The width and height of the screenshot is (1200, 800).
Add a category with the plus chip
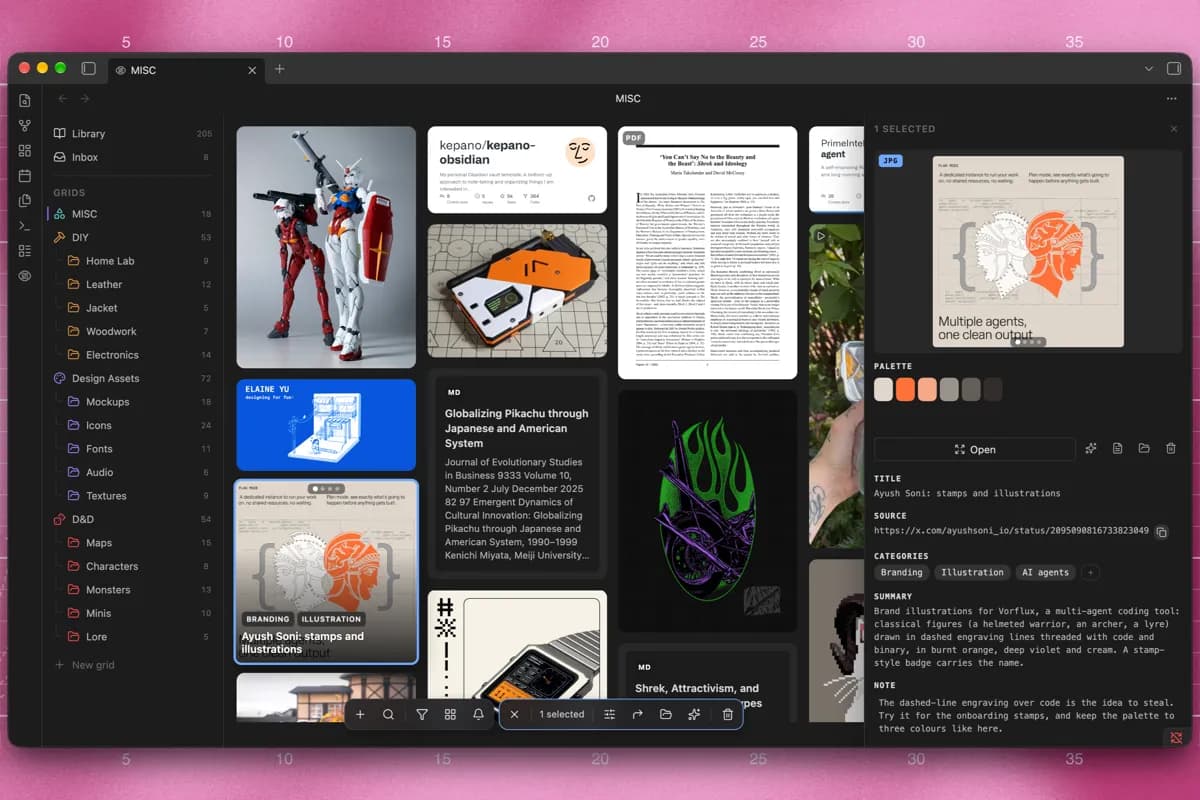(1091, 573)
